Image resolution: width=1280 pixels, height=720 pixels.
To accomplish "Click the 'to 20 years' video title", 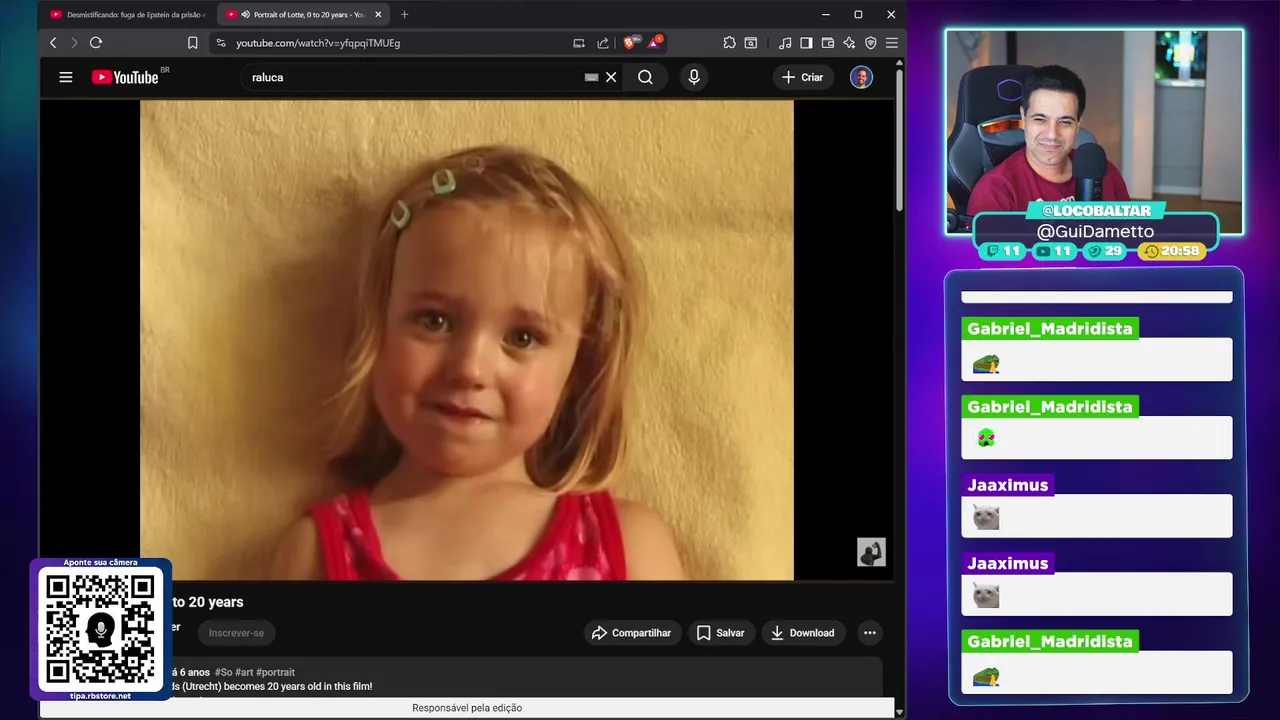I will pos(207,602).
